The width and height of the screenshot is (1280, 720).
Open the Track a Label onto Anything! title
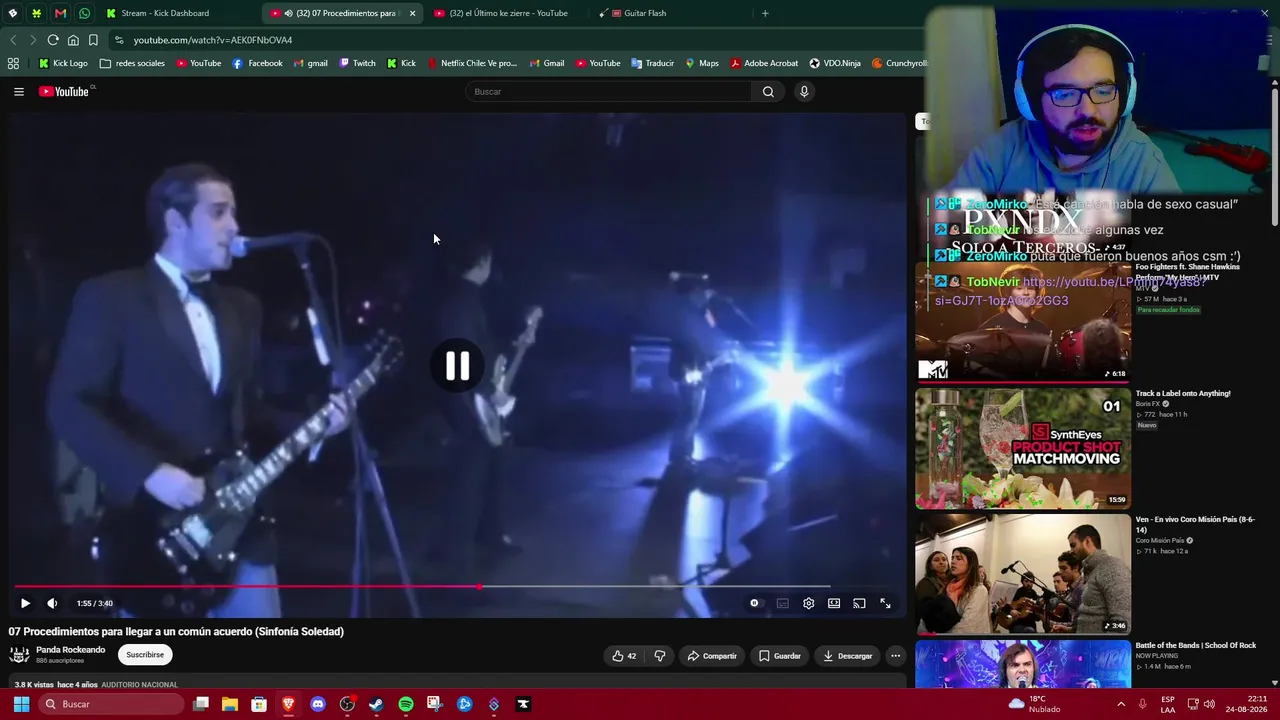coord(1183,393)
